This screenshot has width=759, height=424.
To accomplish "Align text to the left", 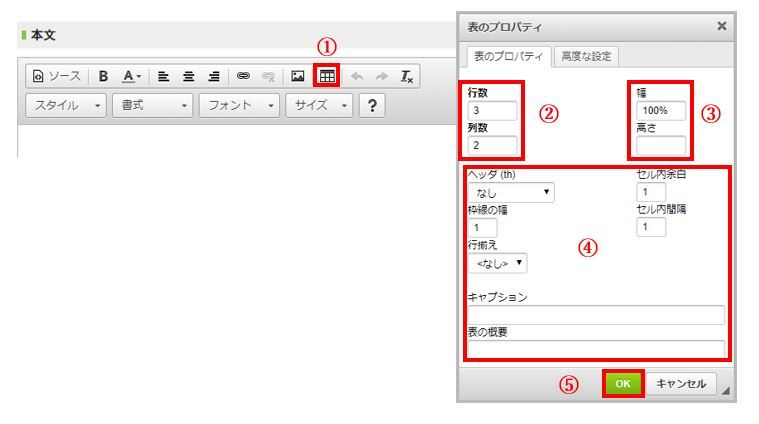I will (164, 76).
